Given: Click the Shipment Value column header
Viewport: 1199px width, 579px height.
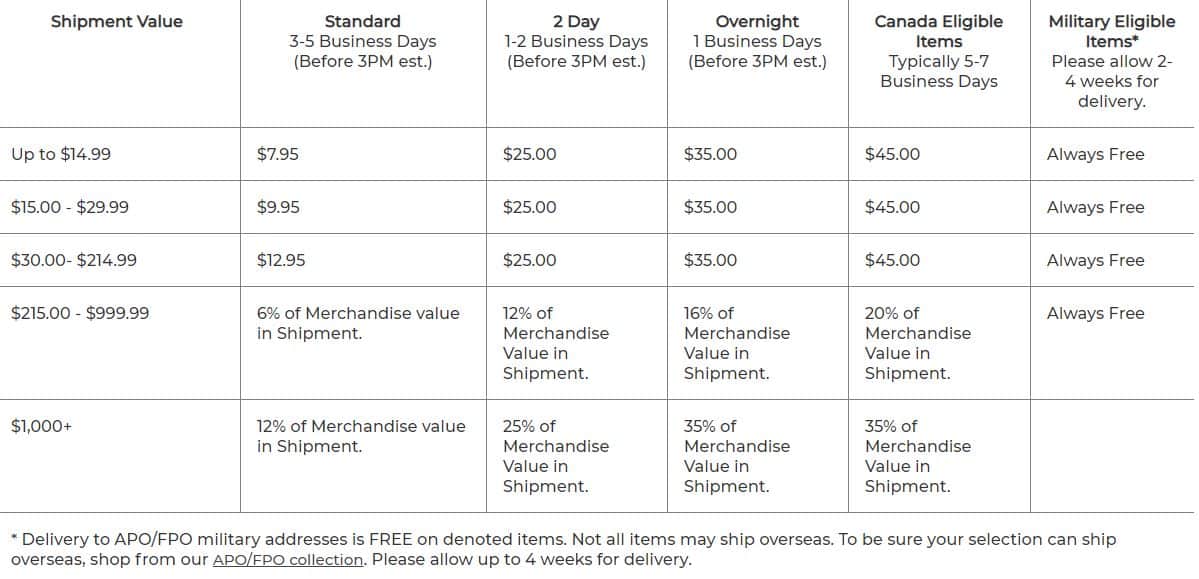Looking at the screenshot, I should click(117, 21).
